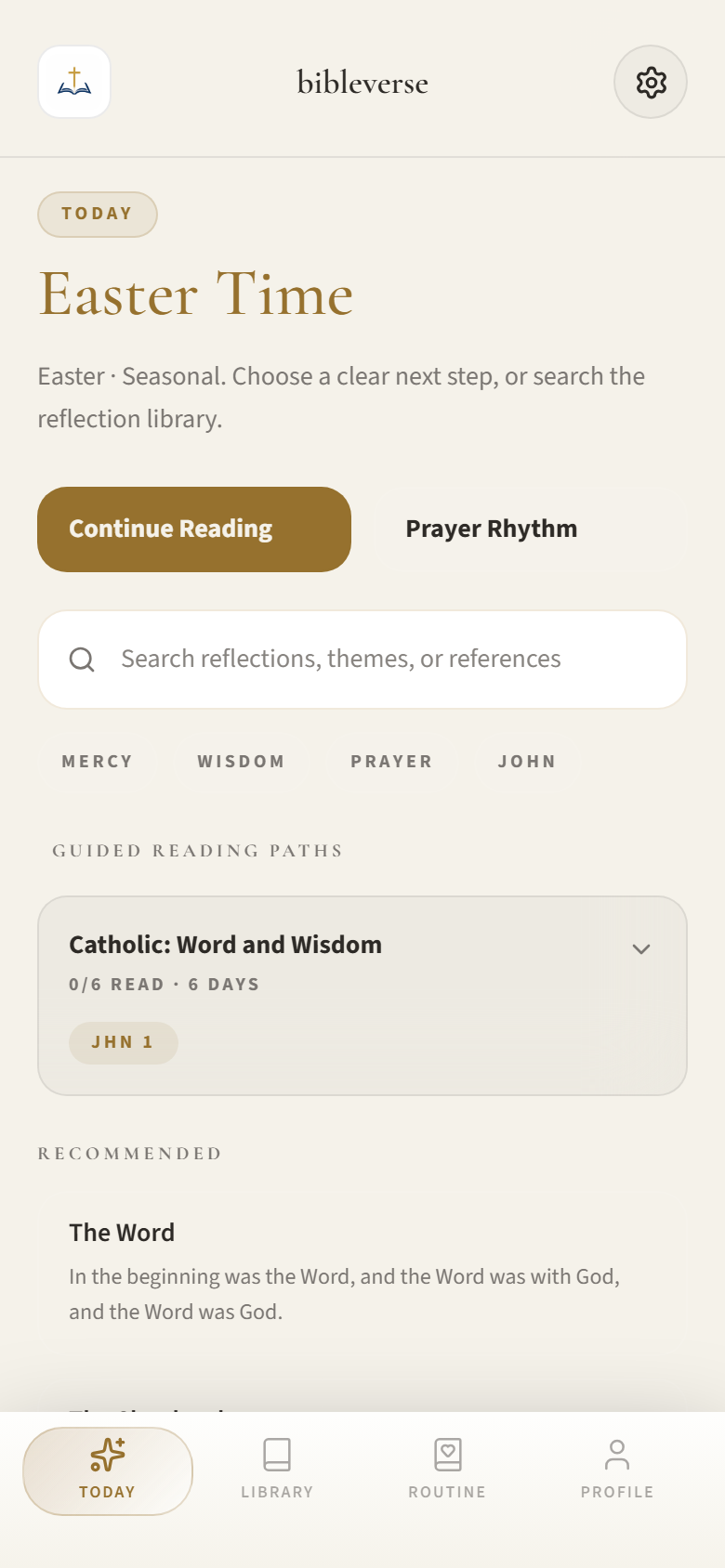Viewport: 725px width, 1568px height.
Task: Select the Today sparkle icon in bottom navigation
Action: [107, 1455]
